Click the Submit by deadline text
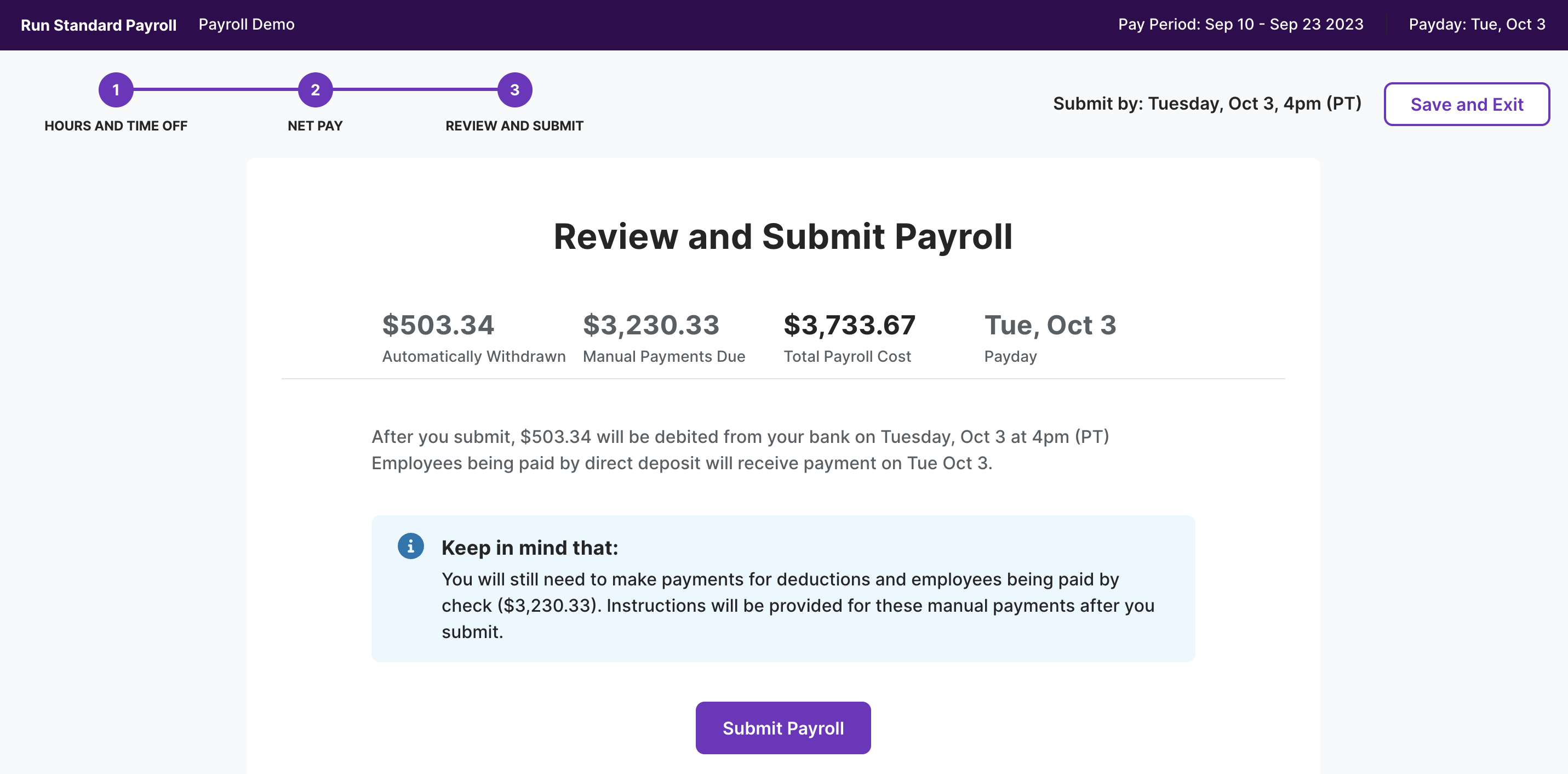This screenshot has width=1568, height=774. point(1206,104)
